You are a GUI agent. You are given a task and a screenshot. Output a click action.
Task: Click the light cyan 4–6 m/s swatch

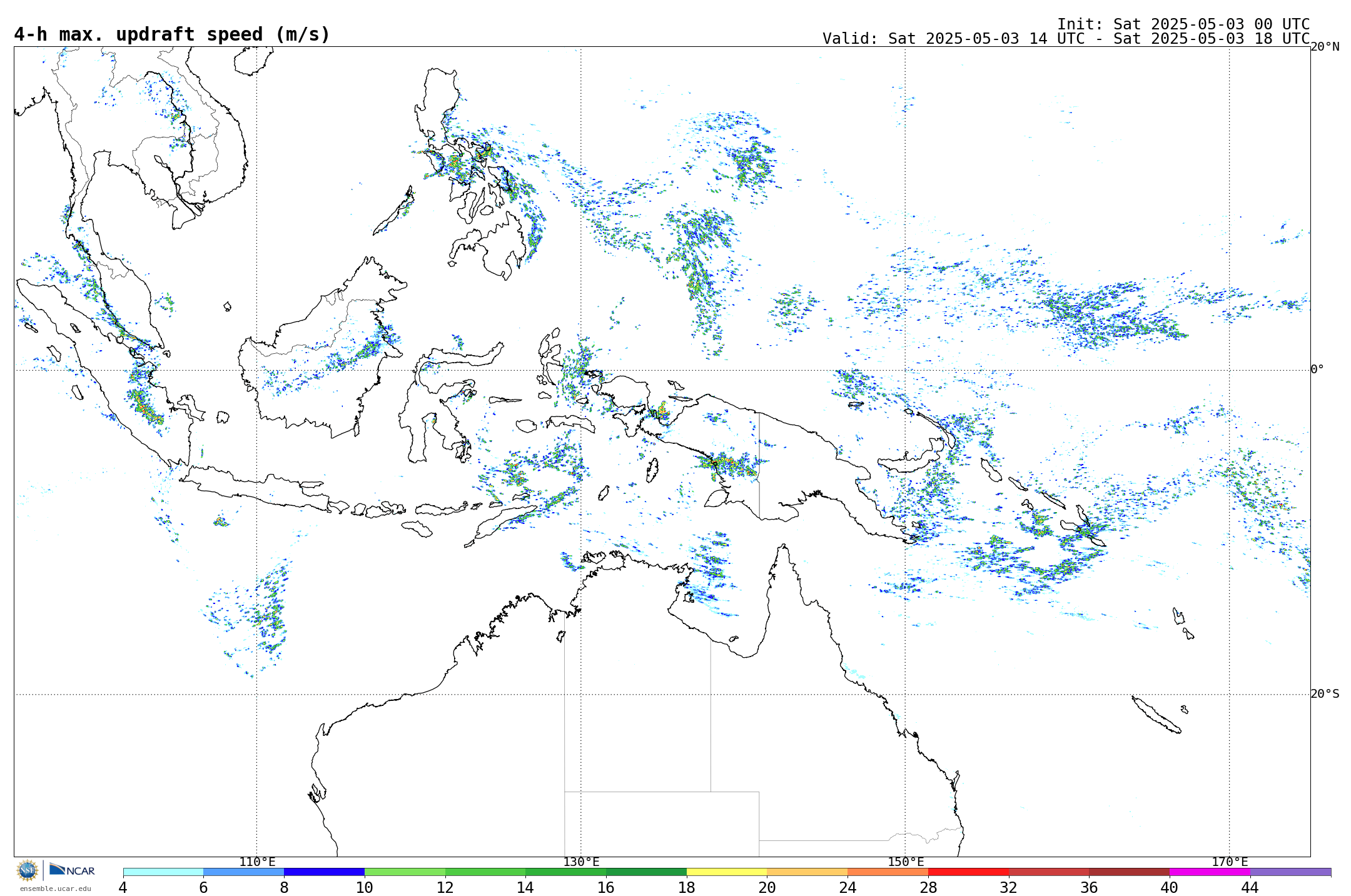coord(163,872)
